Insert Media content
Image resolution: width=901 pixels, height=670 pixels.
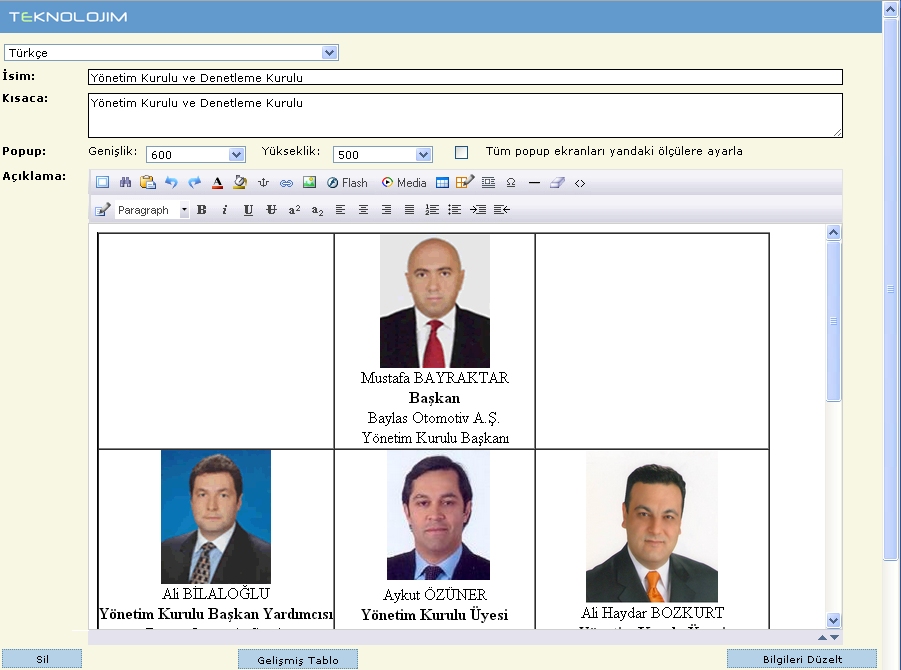(404, 183)
